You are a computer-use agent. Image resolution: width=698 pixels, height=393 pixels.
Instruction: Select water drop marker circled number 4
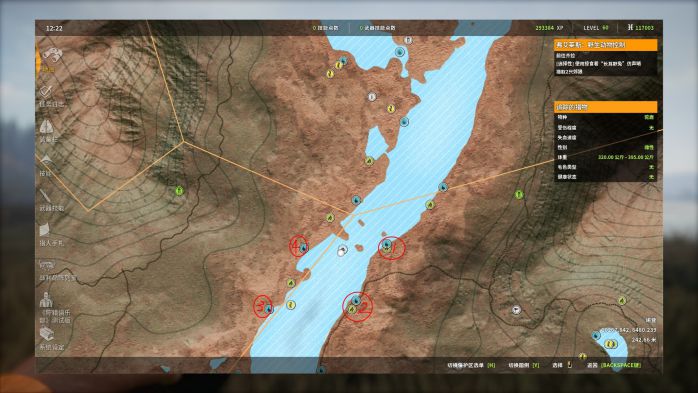304,248
